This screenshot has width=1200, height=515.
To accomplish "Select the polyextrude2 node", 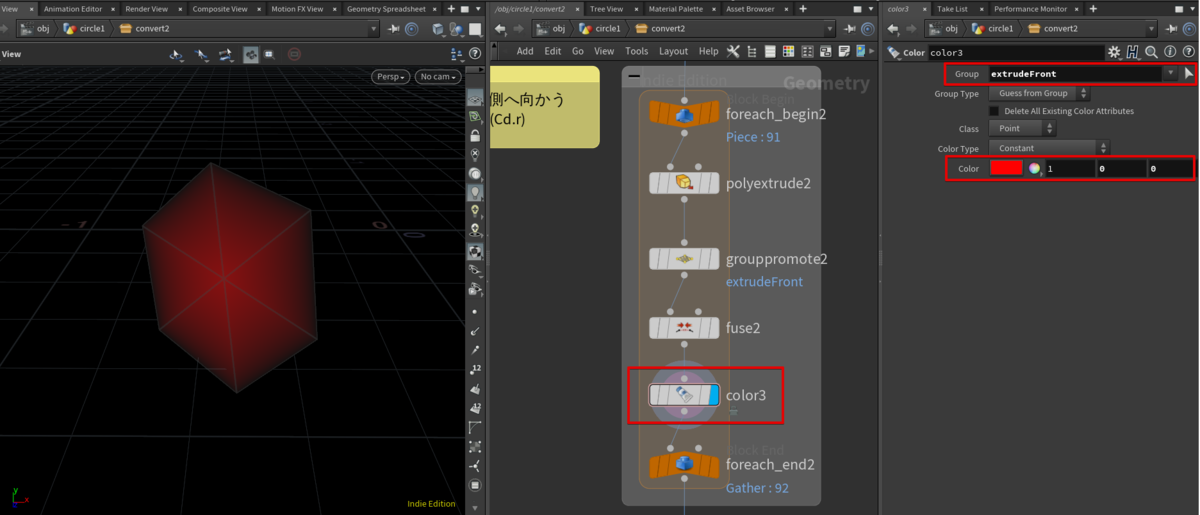I will tap(684, 183).
